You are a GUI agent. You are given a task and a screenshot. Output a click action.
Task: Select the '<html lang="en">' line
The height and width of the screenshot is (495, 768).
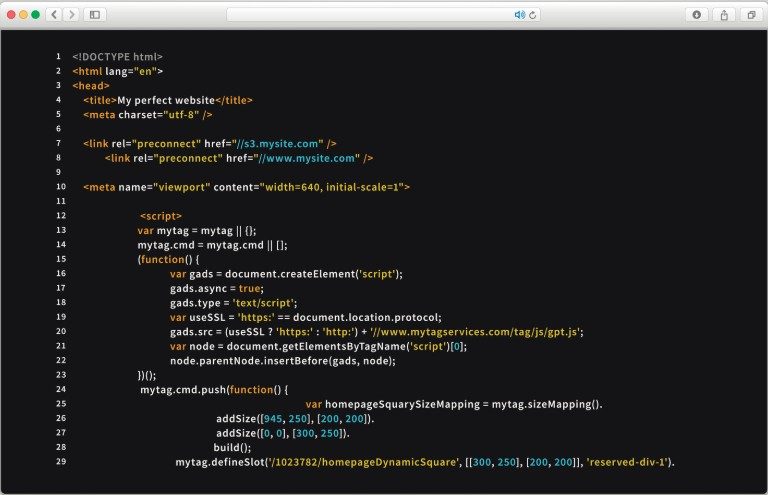tap(118, 71)
